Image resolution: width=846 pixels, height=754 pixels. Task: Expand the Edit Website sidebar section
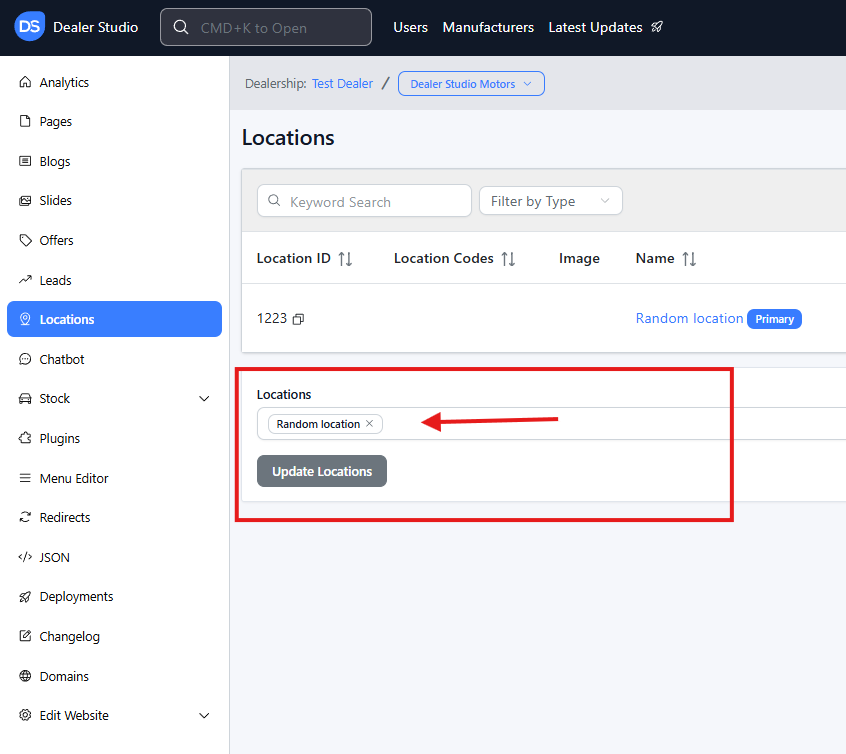(x=204, y=716)
